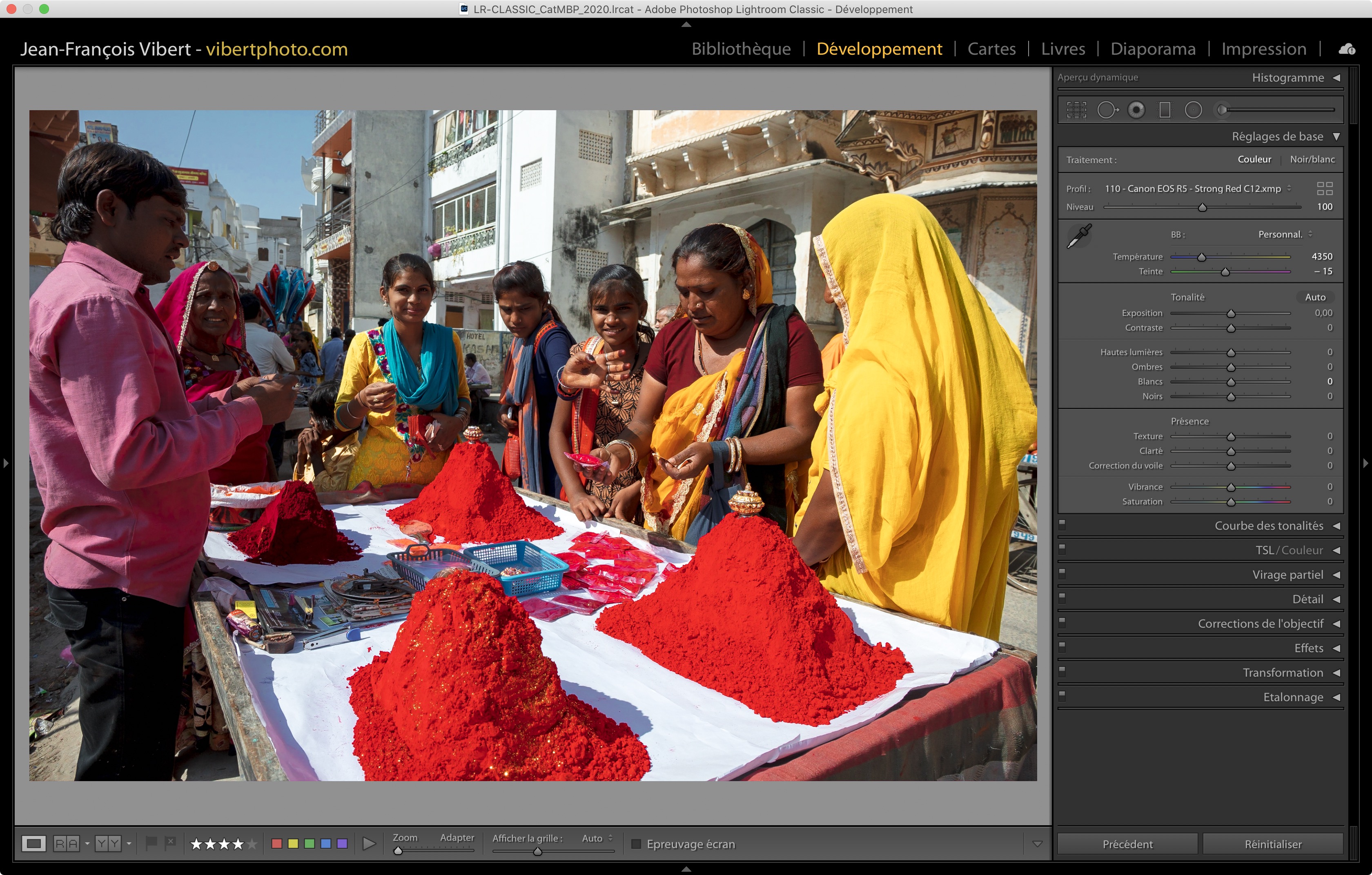Choose the graduated filter tool
The width and height of the screenshot is (1372, 875).
click(1165, 110)
